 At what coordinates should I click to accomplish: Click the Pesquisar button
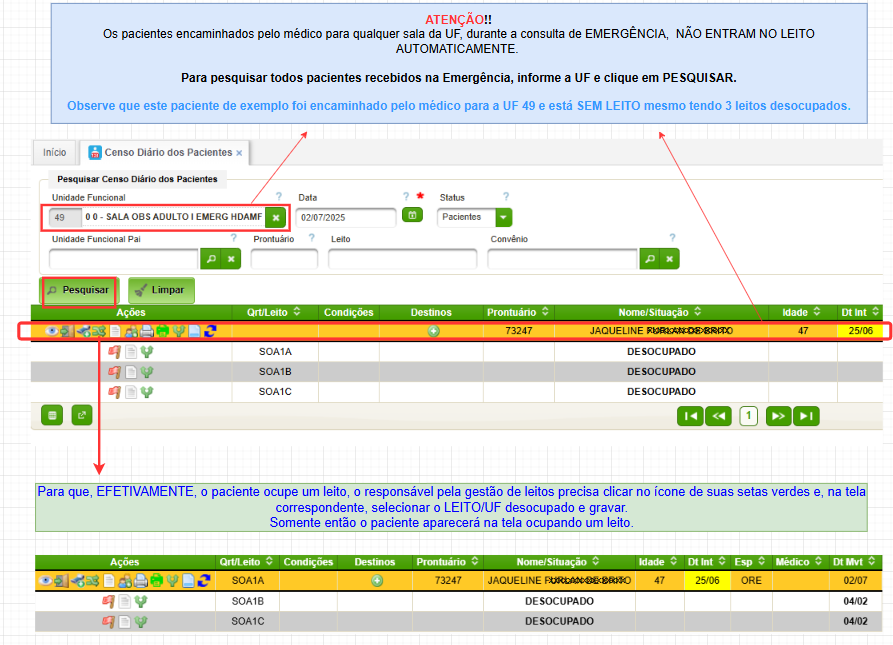[x=78, y=290]
